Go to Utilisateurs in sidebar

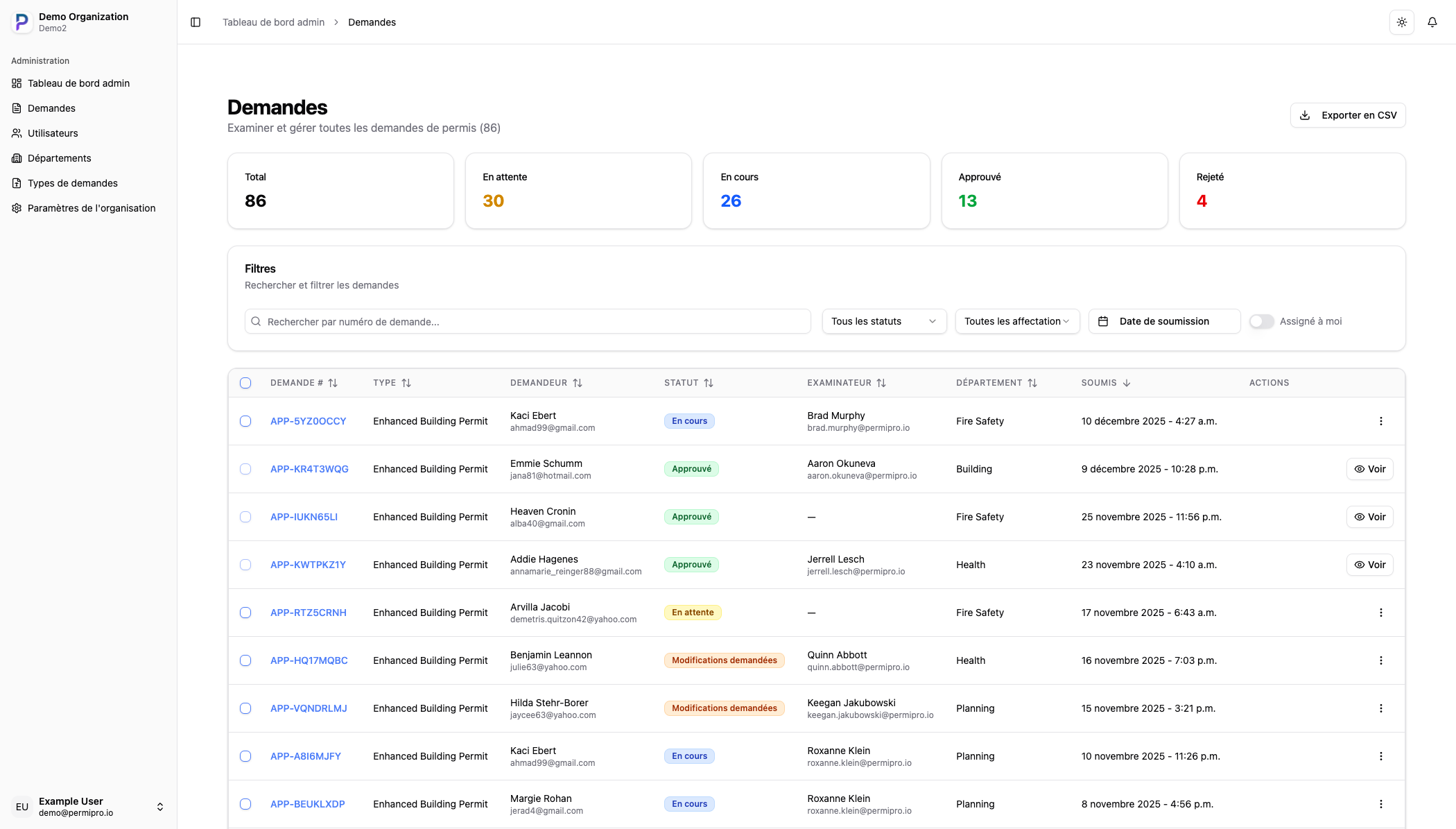53,133
